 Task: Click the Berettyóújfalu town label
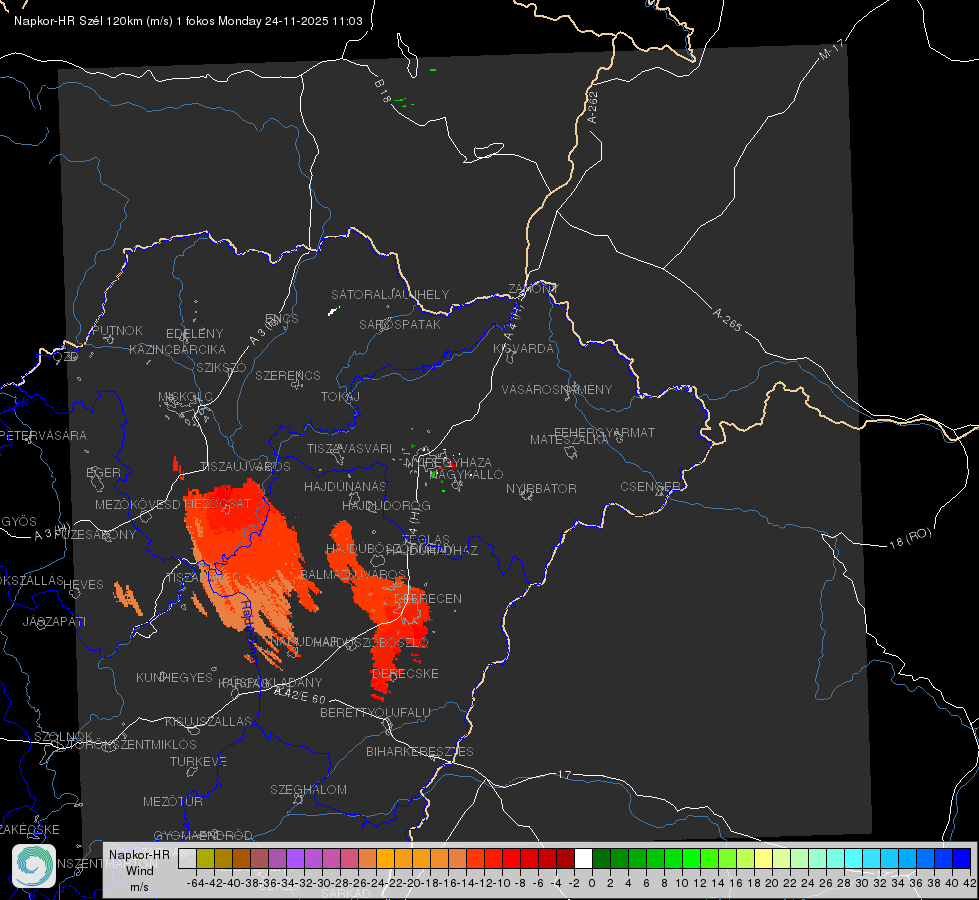coord(375,712)
